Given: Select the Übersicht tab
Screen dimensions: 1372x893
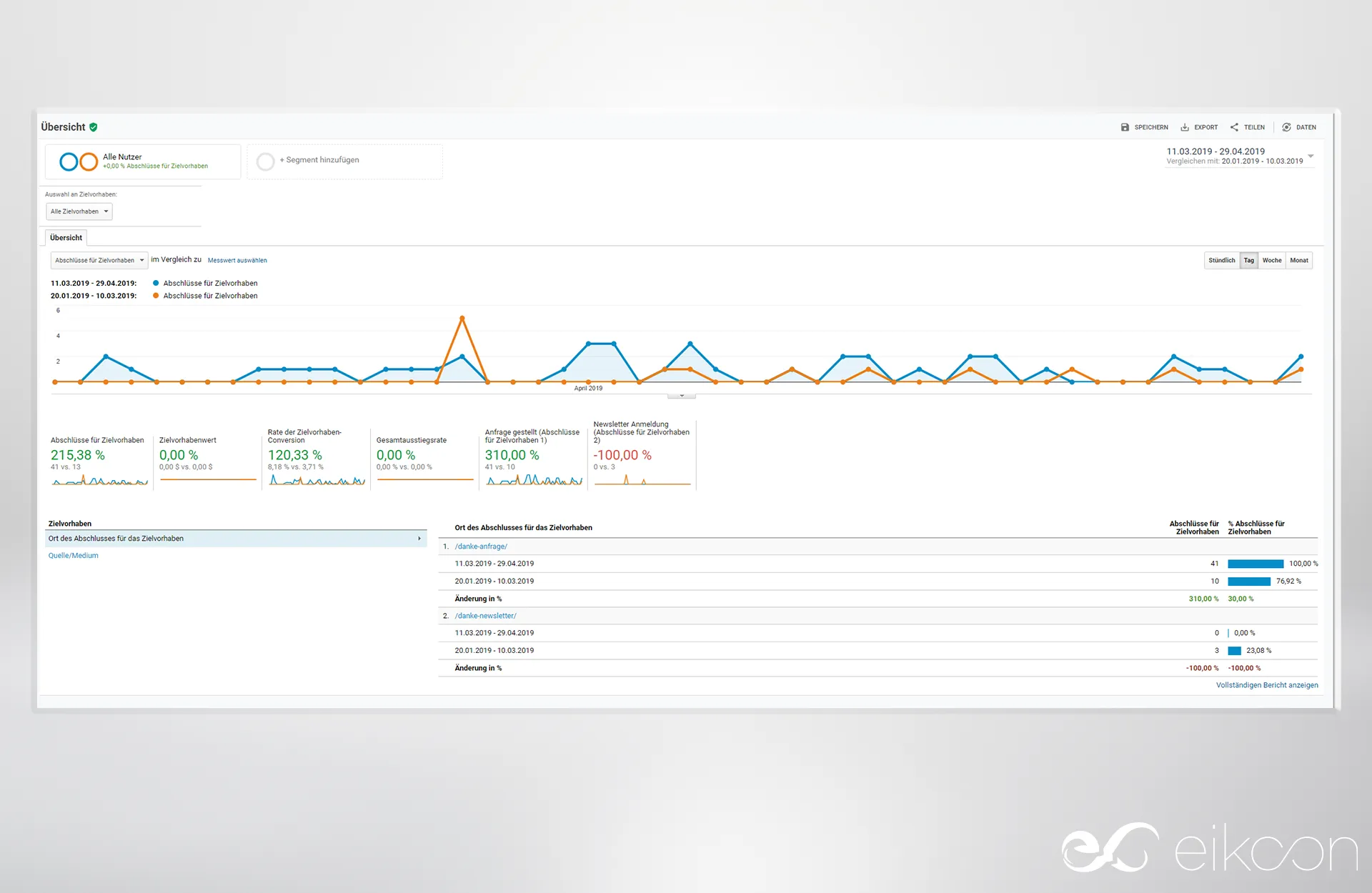Looking at the screenshot, I should (x=66, y=238).
